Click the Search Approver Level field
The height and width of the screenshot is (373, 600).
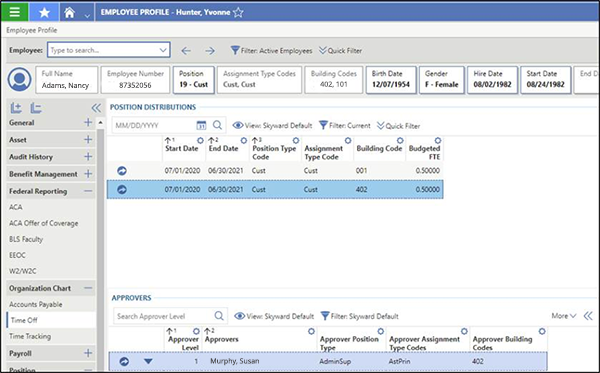point(164,316)
